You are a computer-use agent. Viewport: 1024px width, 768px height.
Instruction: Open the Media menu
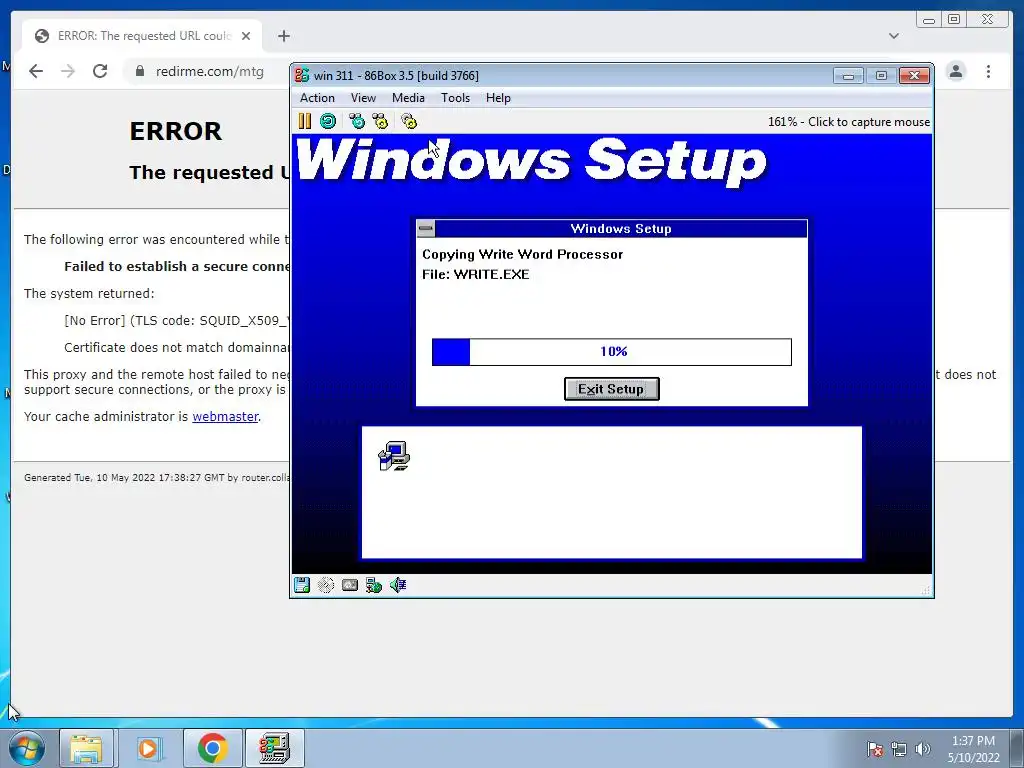tap(408, 98)
